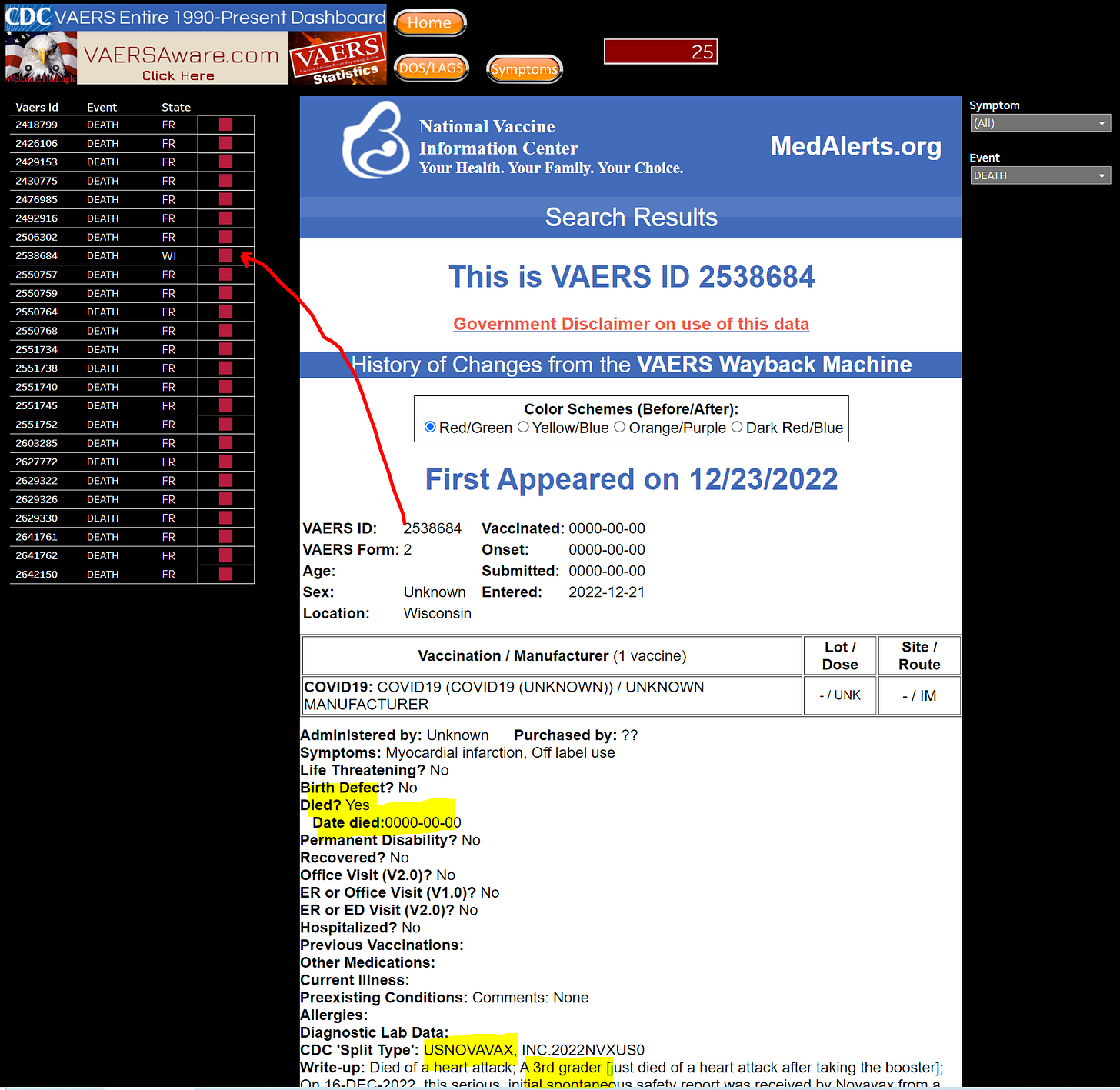Click the VAERSAware.com Click Here banner

tap(182, 58)
